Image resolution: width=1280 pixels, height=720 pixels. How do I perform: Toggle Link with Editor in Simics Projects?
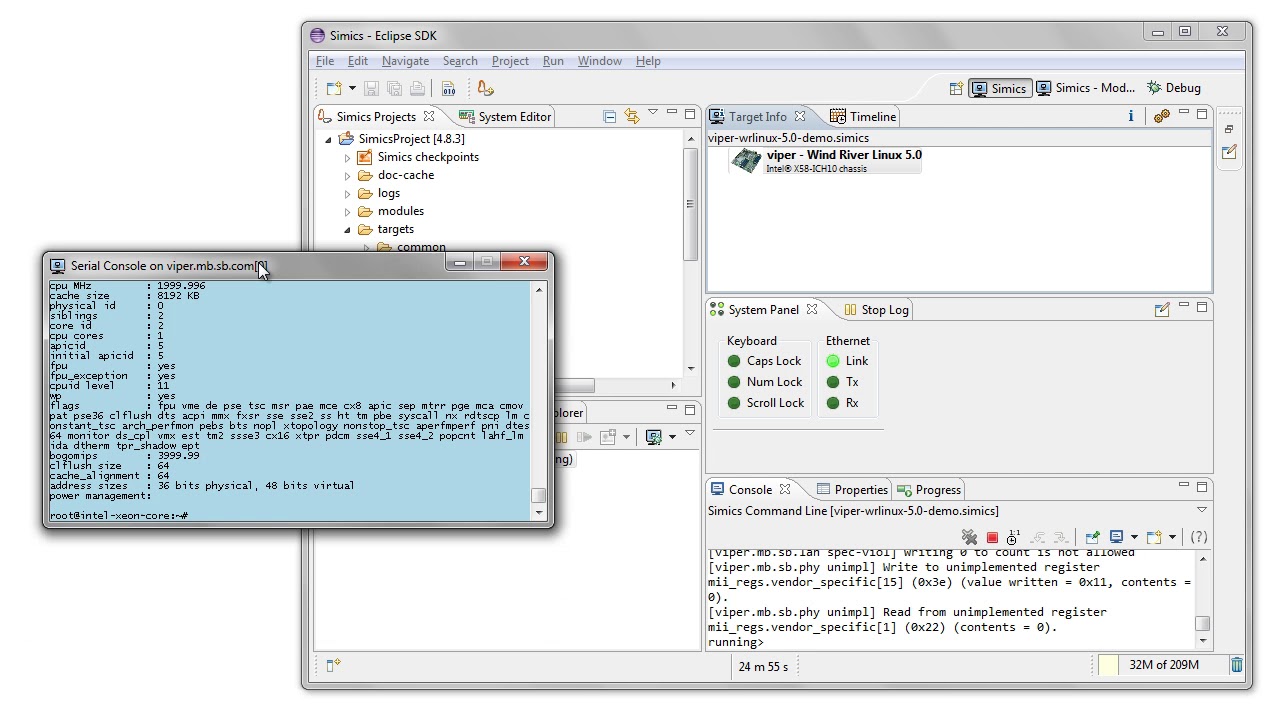click(631, 117)
